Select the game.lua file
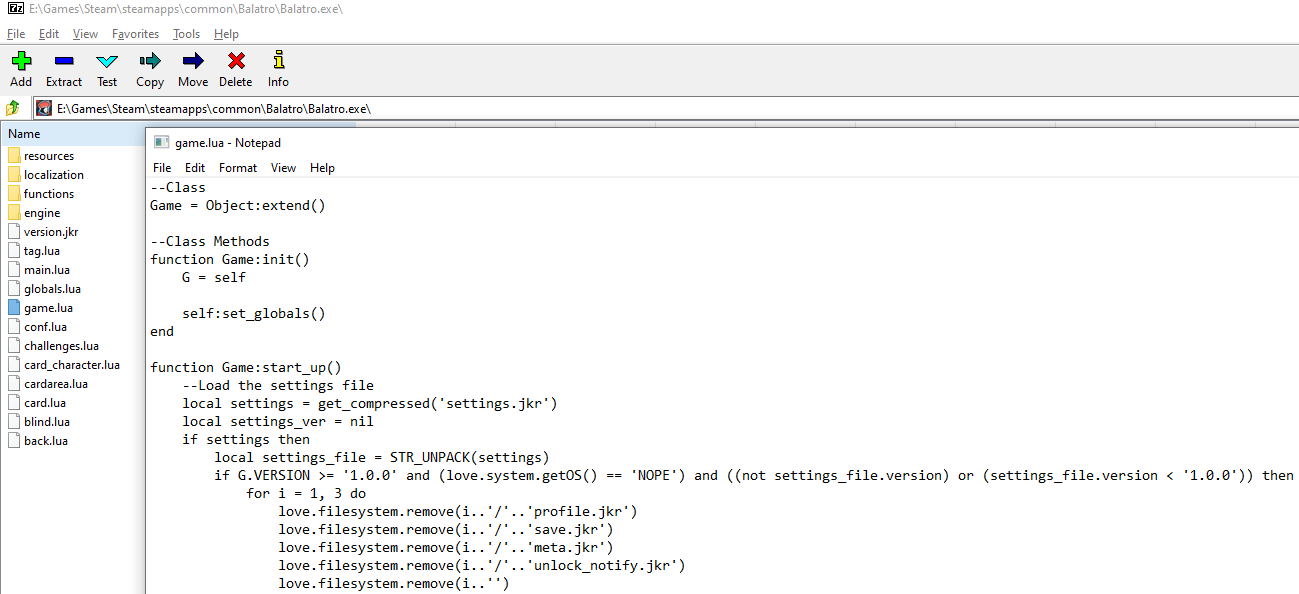 point(48,308)
